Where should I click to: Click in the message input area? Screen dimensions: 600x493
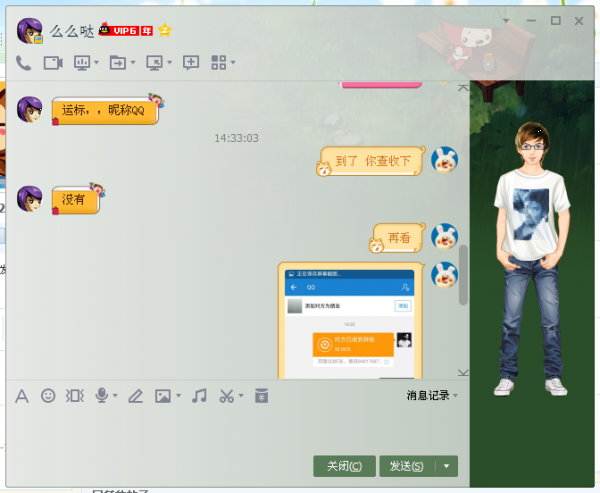(x=237, y=431)
